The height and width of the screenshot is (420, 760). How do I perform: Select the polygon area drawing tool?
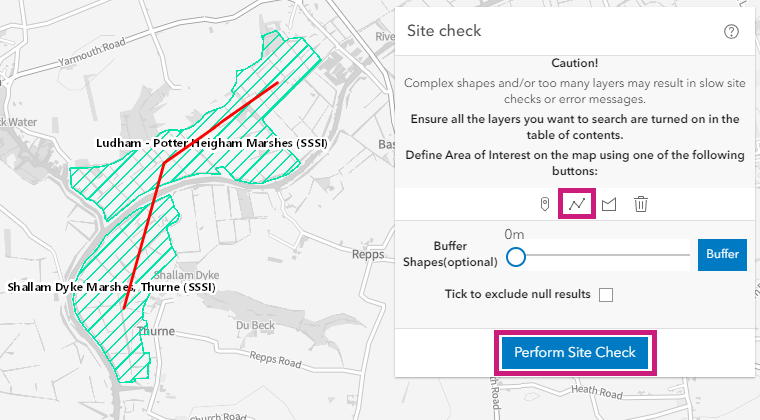[x=609, y=204]
